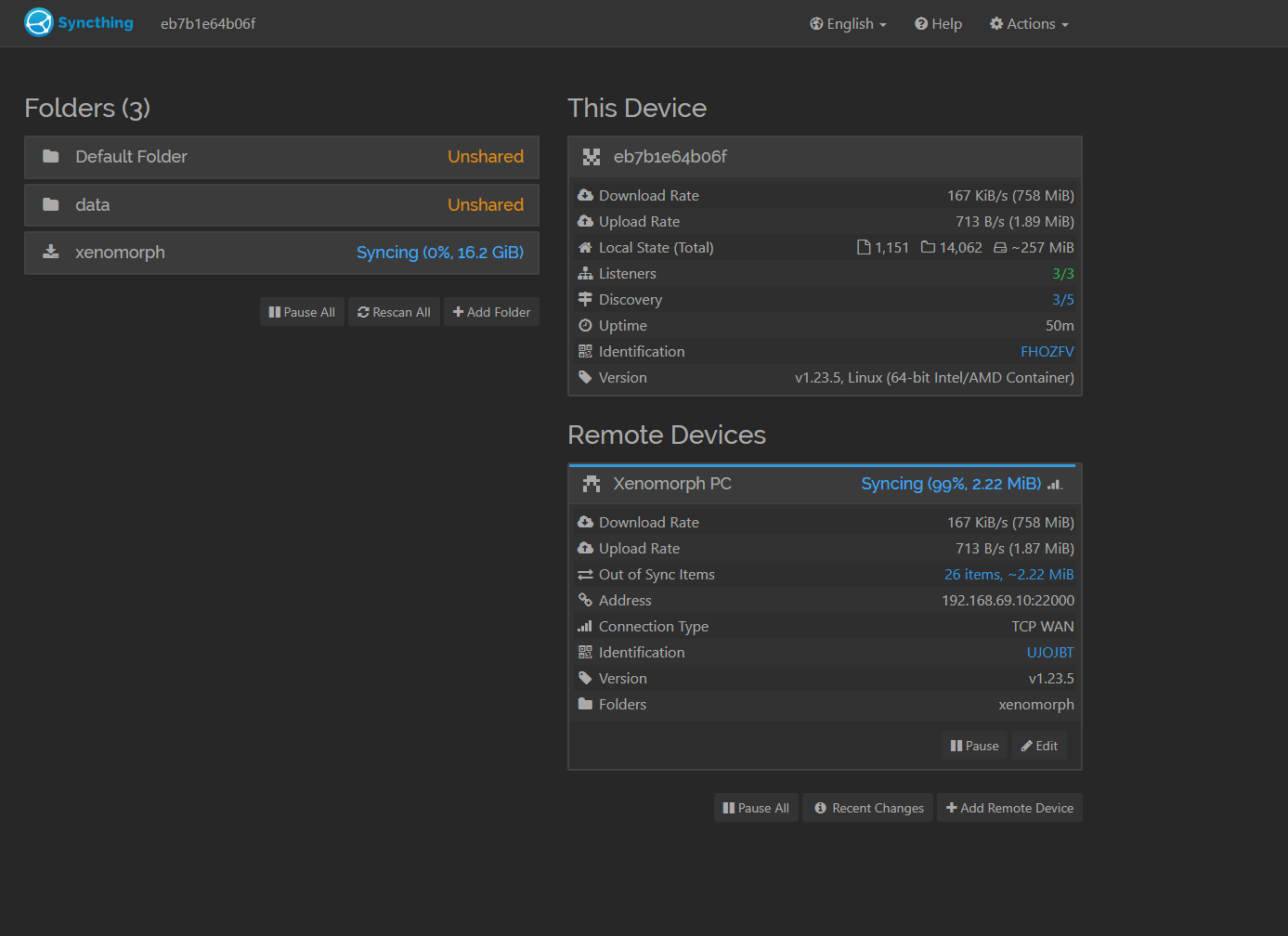Click the xenomorph folder download icon
Screen dimensions: 1288x936
tap(51, 253)
